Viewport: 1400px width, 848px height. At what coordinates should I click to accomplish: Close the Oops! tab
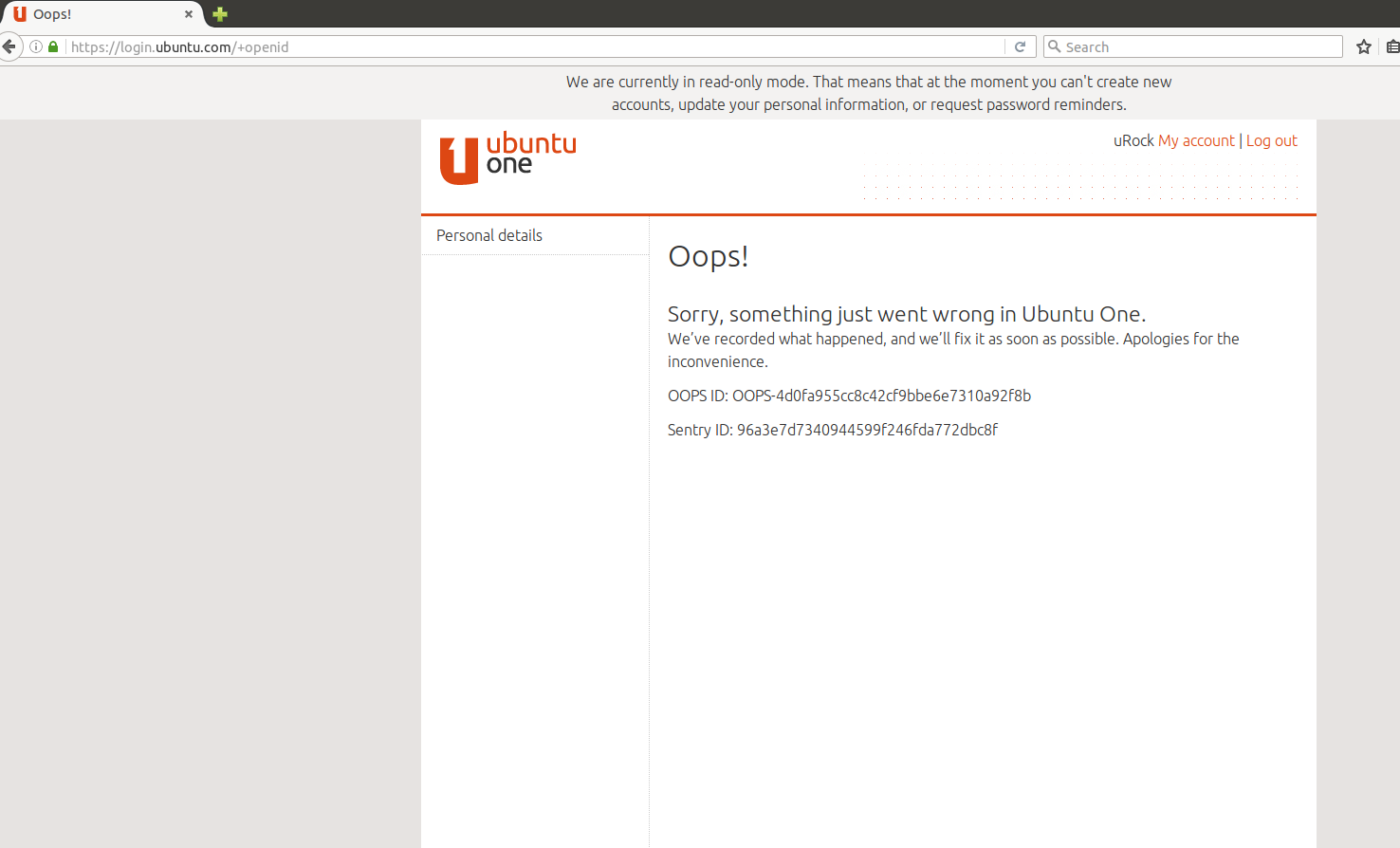pos(189,14)
